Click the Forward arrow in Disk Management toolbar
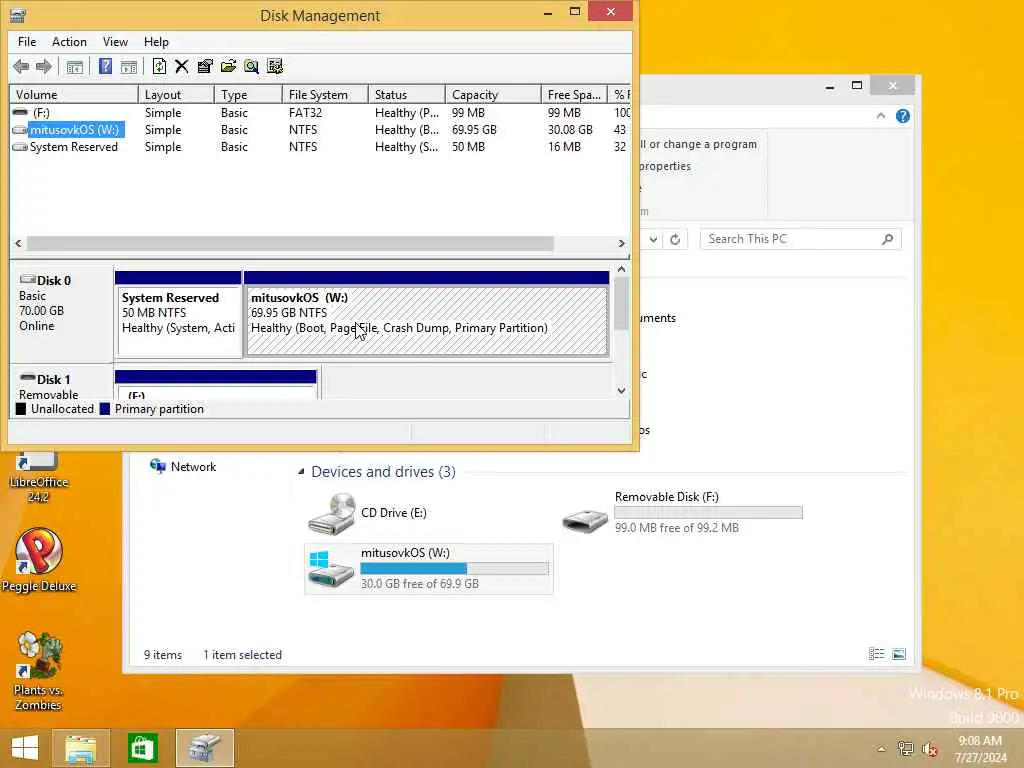The height and width of the screenshot is (768, 1024). (44, 66)
